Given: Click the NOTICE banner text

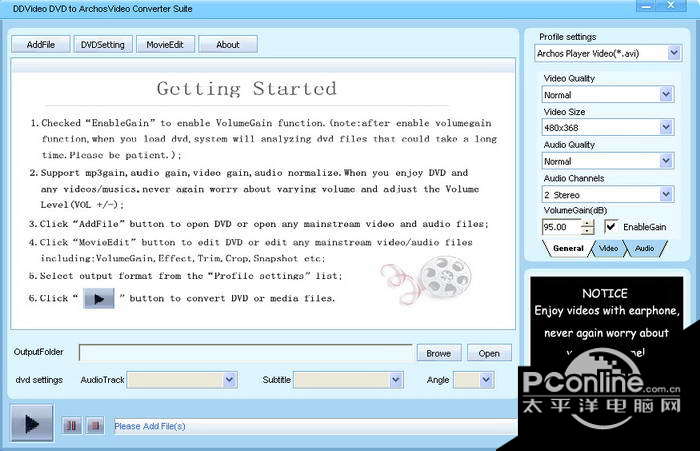Looking at the screenshot, I should 605,293.
